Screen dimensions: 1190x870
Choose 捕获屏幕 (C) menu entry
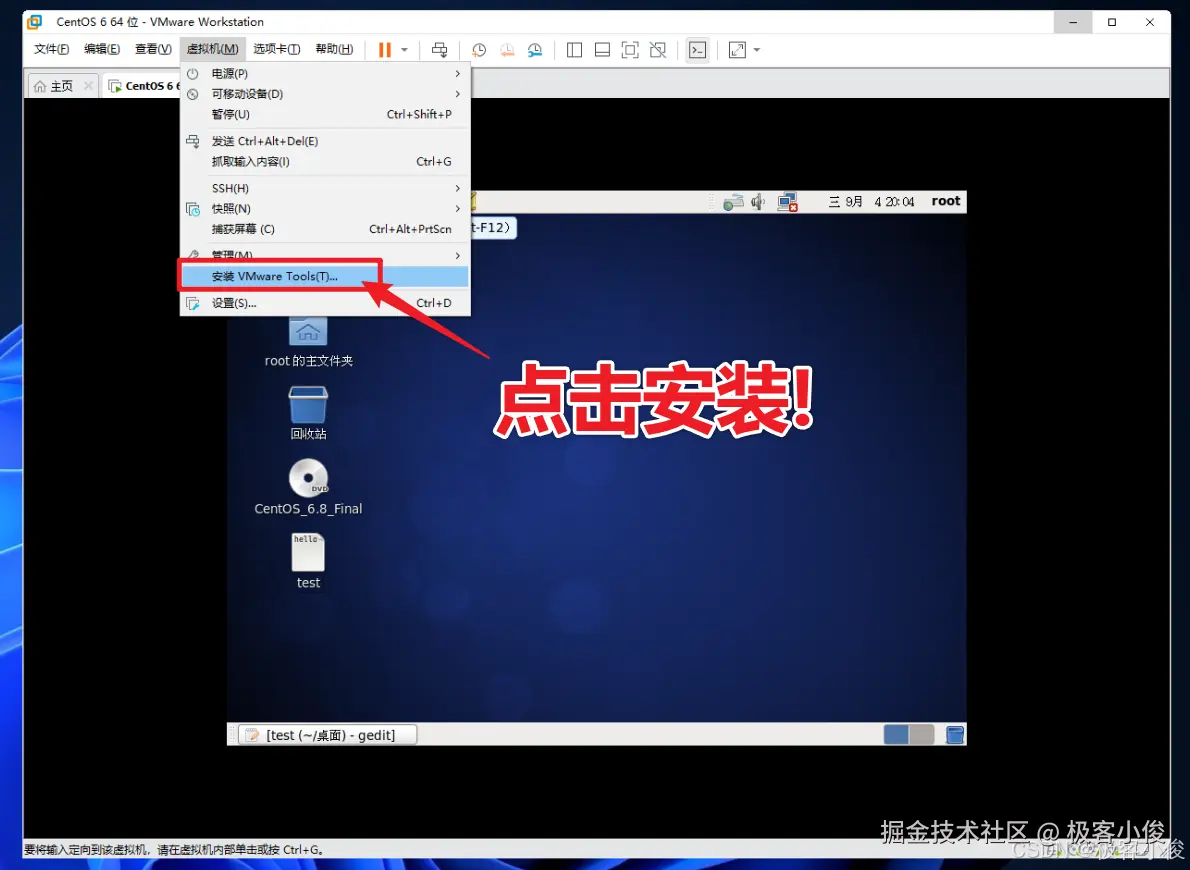pyautogui.click(x=325, y=229)
